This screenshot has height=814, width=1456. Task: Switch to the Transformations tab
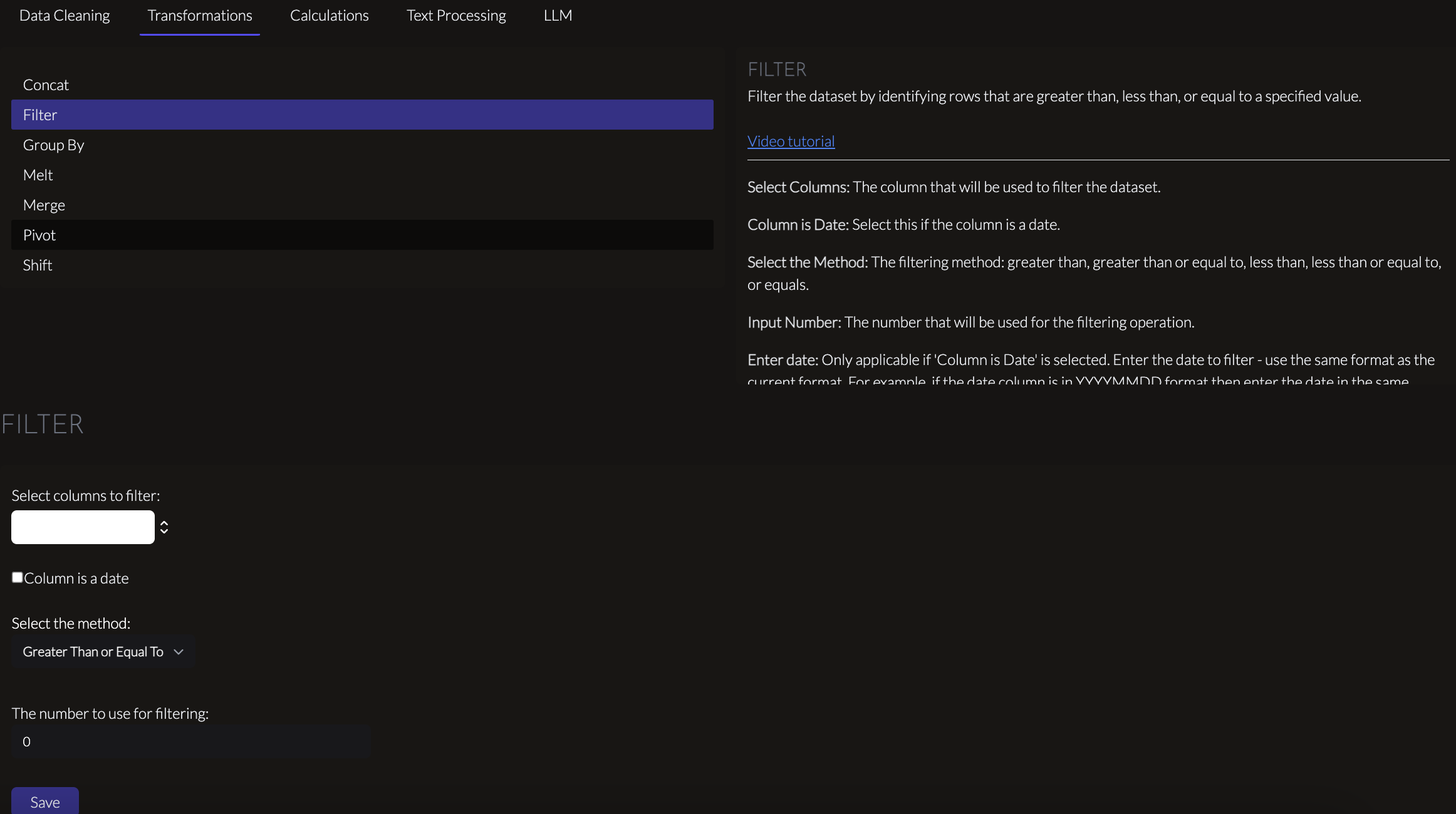[200, 16]
